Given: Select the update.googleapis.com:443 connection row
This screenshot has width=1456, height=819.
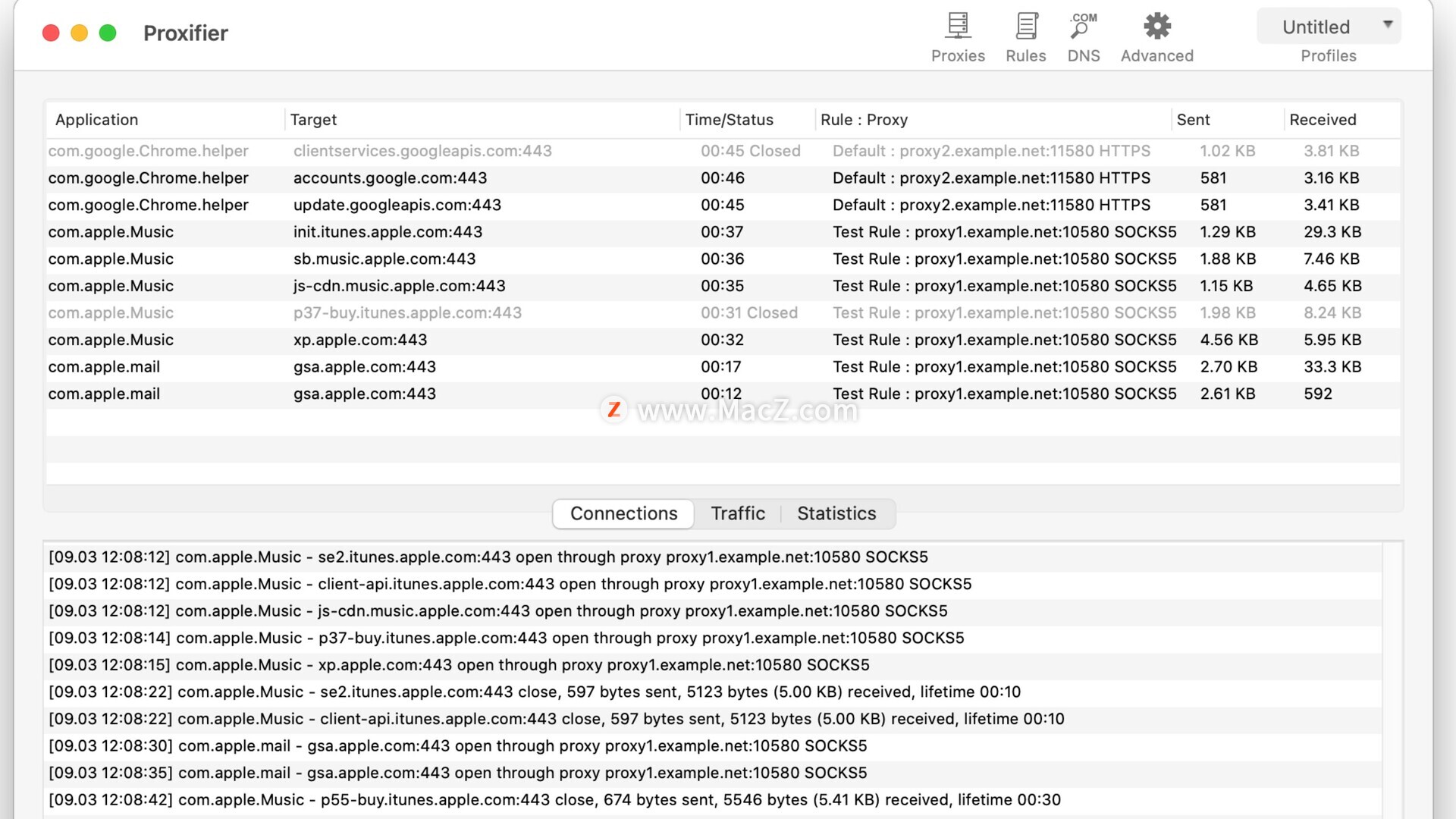Looking at the screenshot, I should click(723, 205).
